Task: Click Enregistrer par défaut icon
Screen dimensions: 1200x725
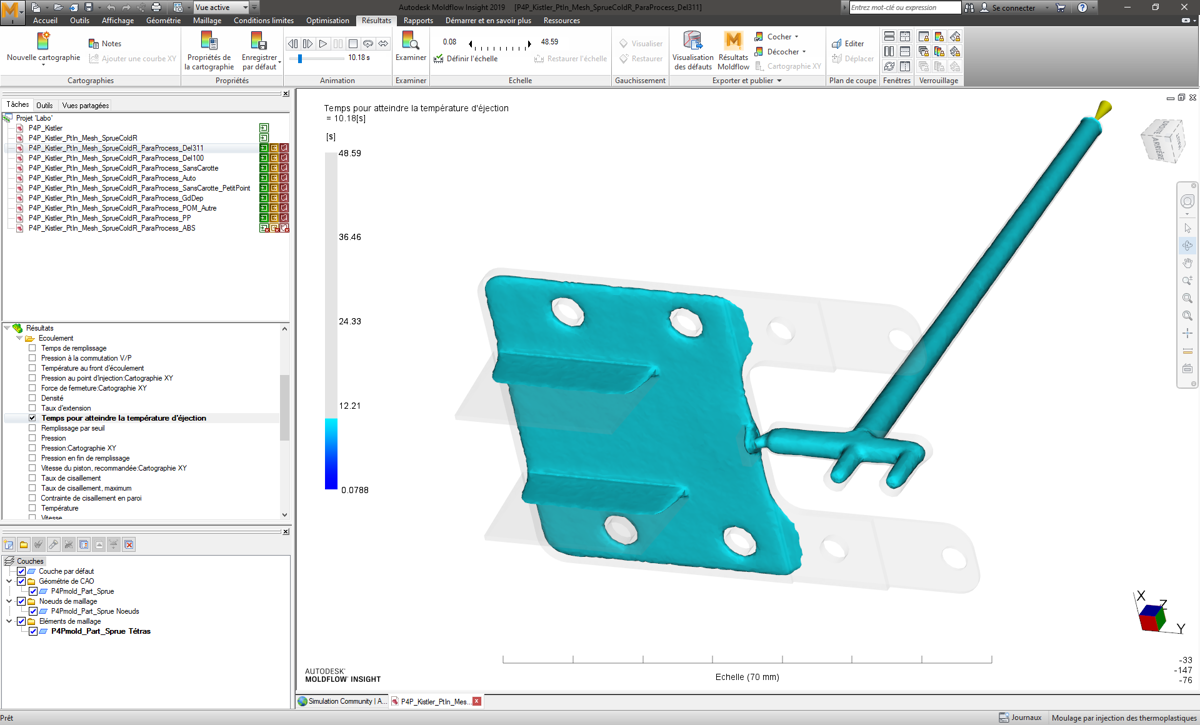Action: [259, 41]
